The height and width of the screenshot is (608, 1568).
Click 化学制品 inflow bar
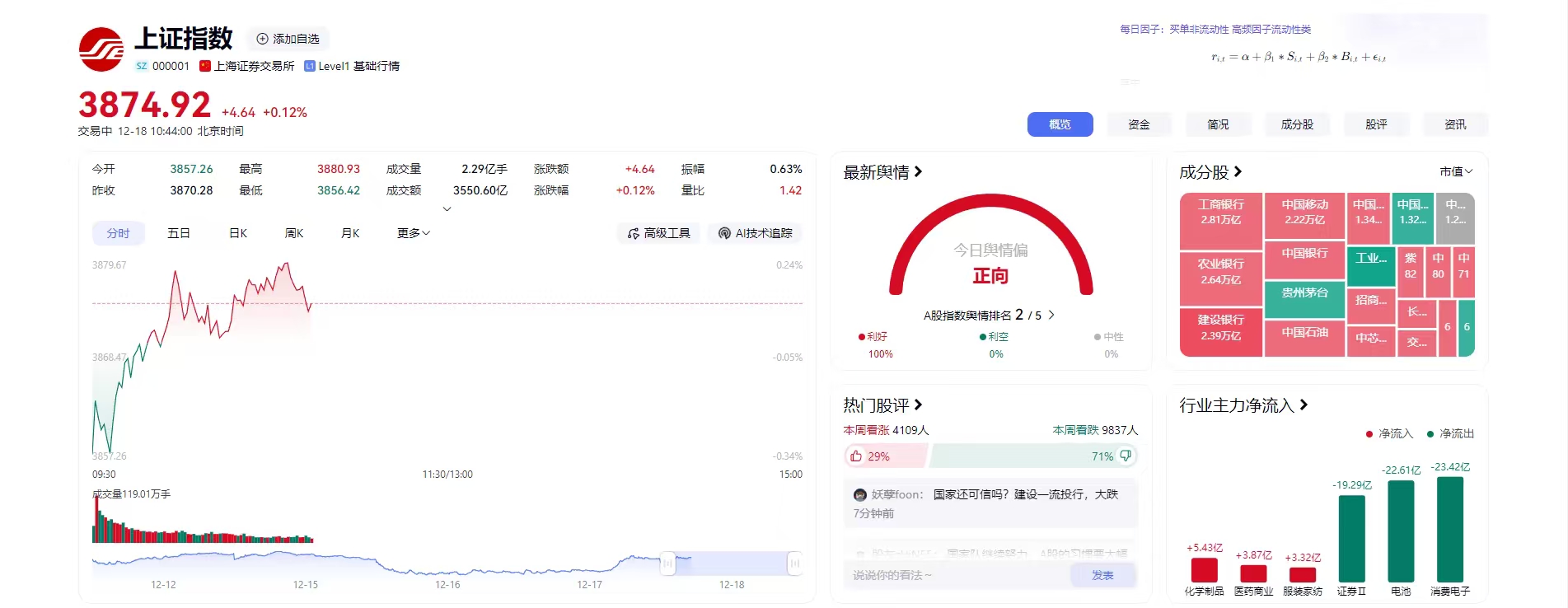tap(1204, 570)
